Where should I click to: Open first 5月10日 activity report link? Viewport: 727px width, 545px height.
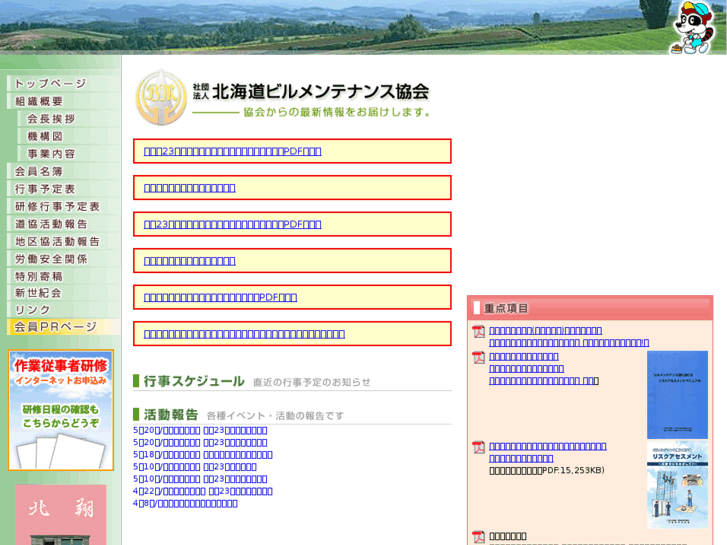pos(195,467)
